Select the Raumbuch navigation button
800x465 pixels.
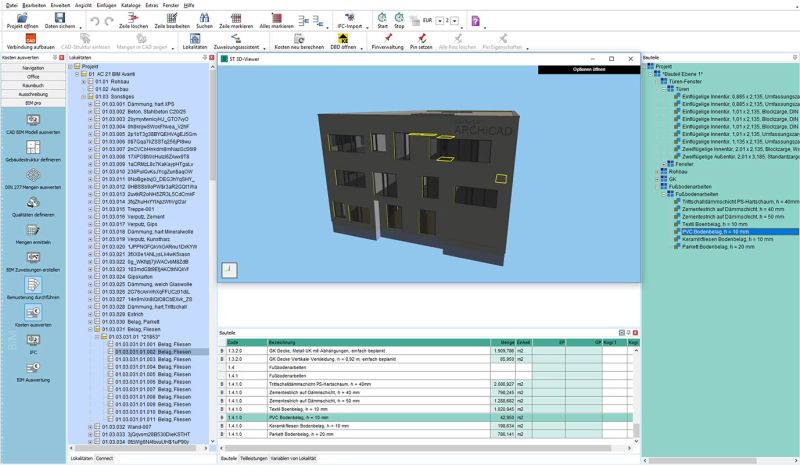point(33,87)
